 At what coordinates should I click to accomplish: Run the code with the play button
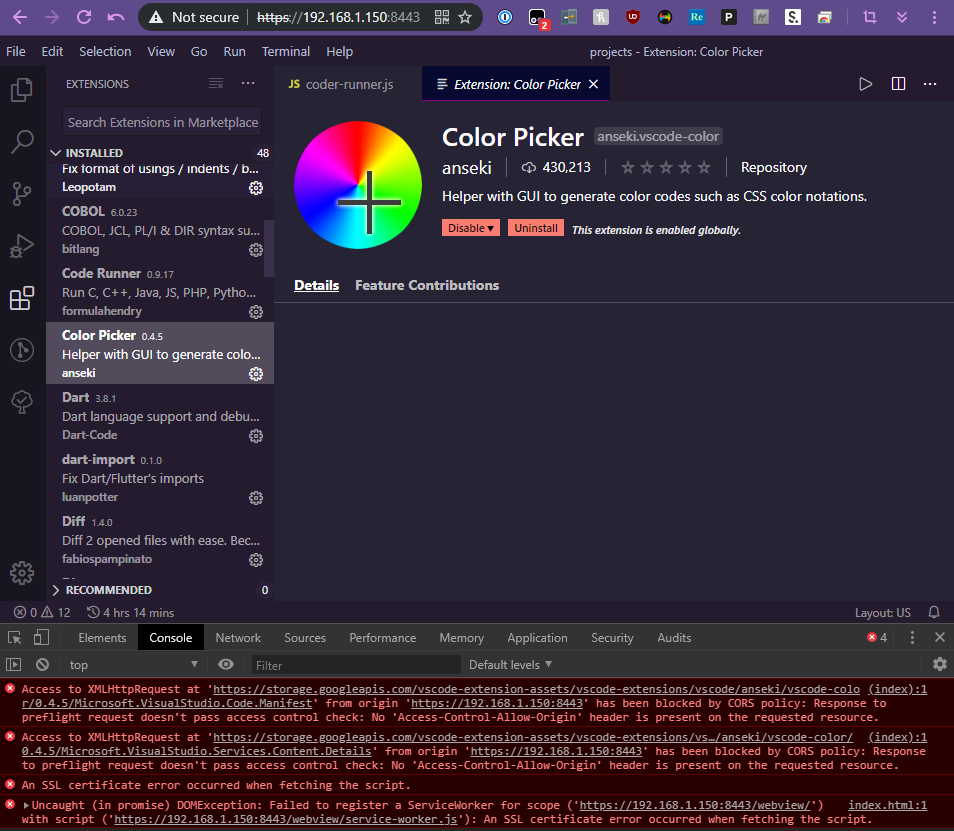[x=864, y=84]
